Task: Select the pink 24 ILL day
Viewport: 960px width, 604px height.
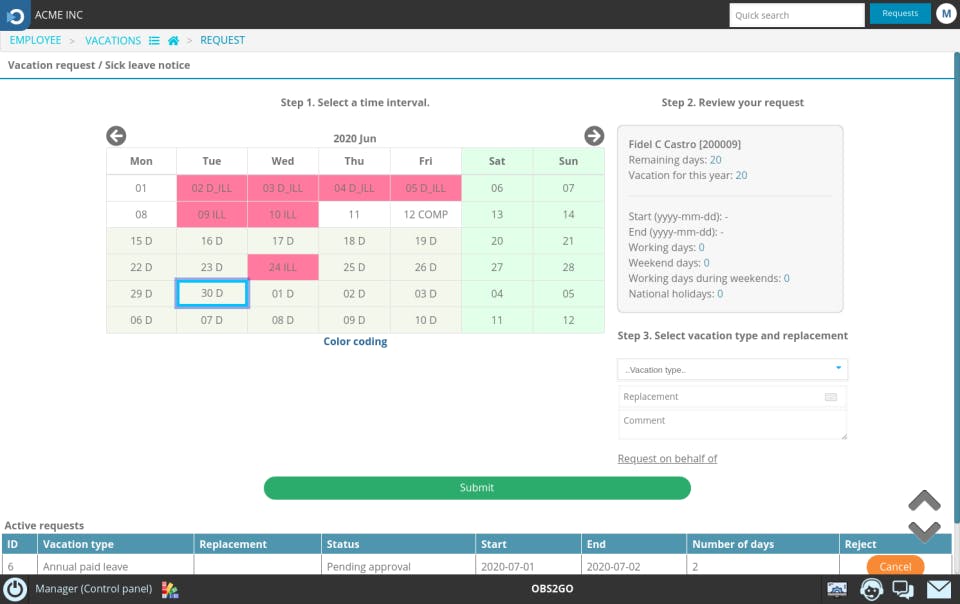Action: (283, 267)
